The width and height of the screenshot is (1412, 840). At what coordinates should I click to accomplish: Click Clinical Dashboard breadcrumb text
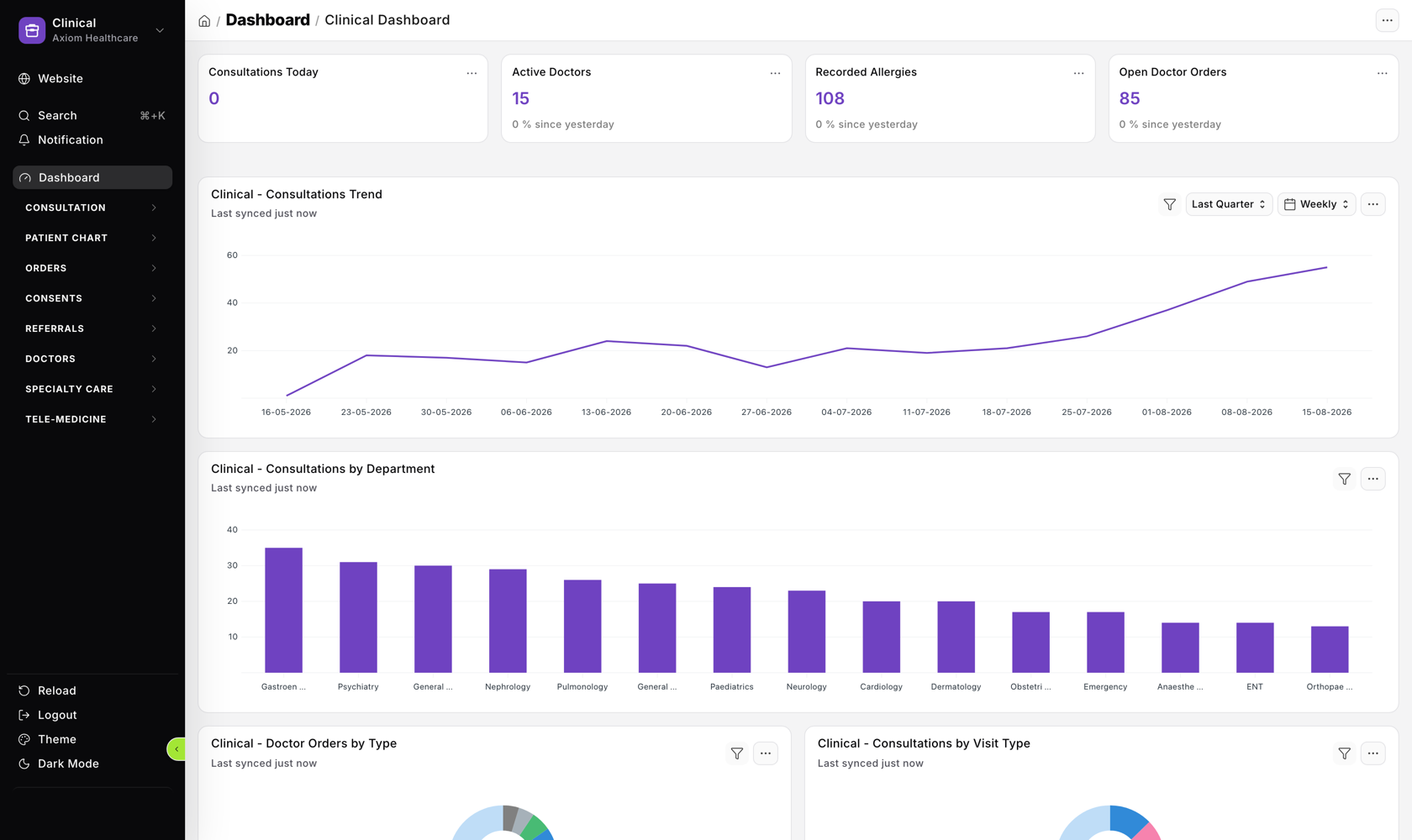[387, 20]
